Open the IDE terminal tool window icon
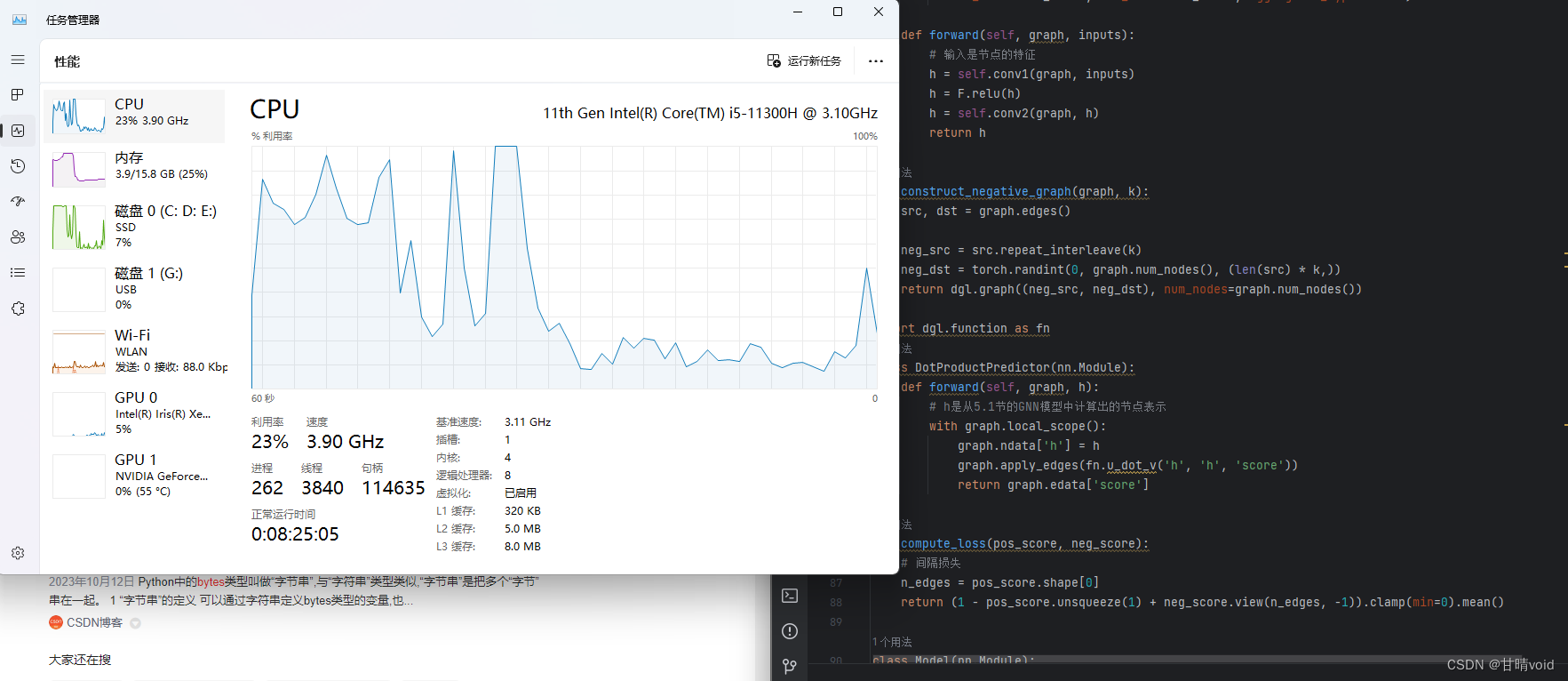Image resolution: width=1568 pixels, height=681 pixels. pos(790,596)
